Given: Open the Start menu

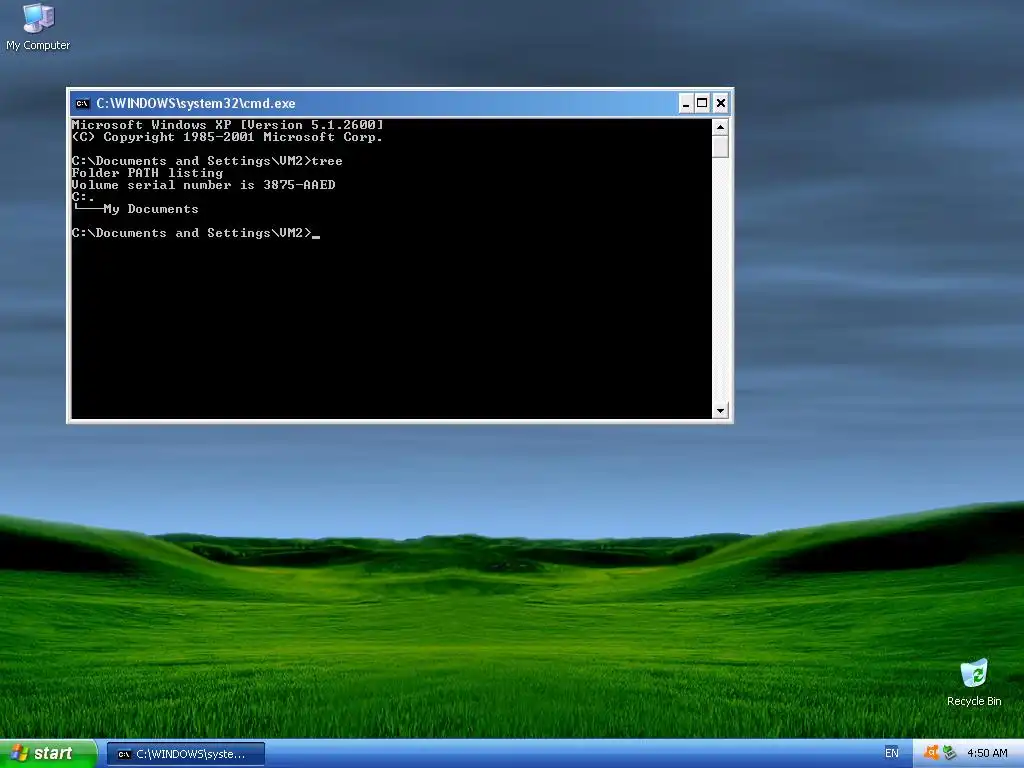Looking at the screenshot, I should click(48, 754).
